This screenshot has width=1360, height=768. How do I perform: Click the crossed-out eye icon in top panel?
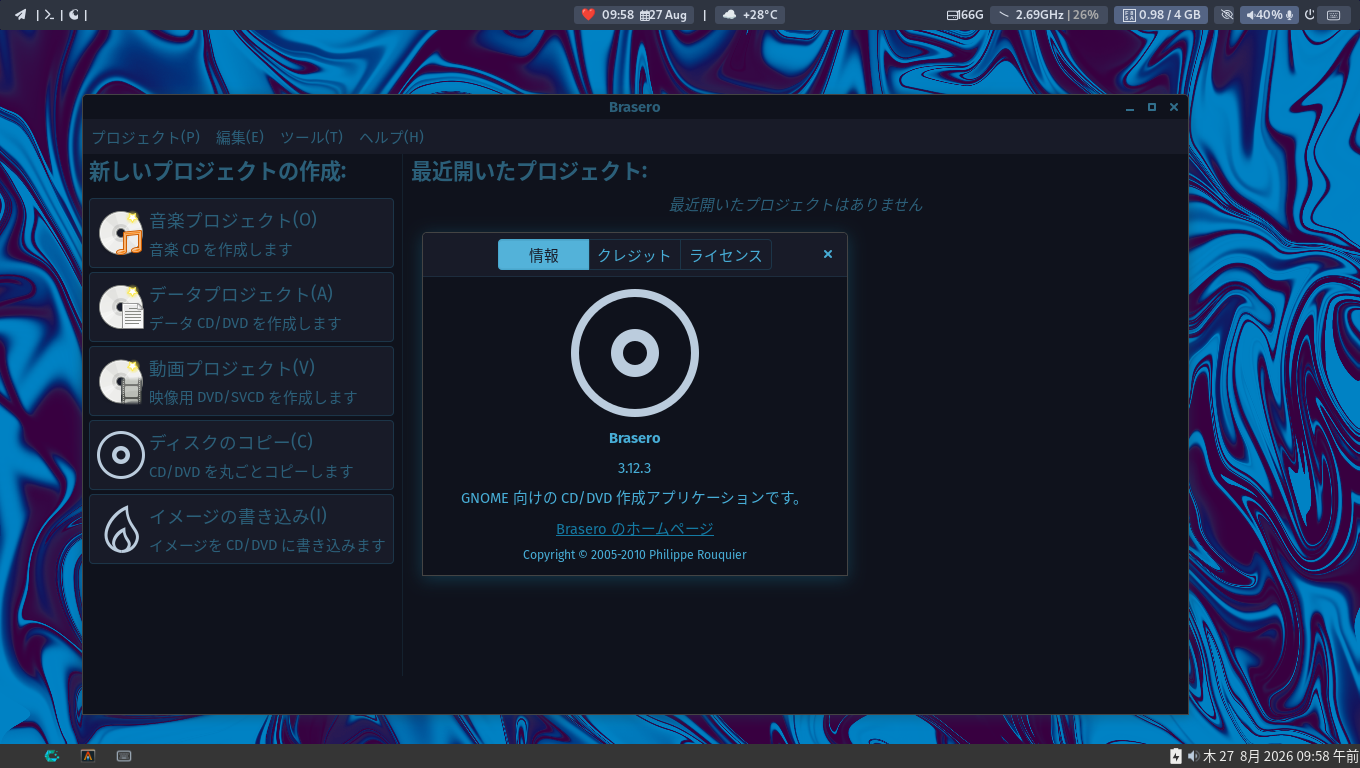pyautogui.click(x=1227, y=15)
